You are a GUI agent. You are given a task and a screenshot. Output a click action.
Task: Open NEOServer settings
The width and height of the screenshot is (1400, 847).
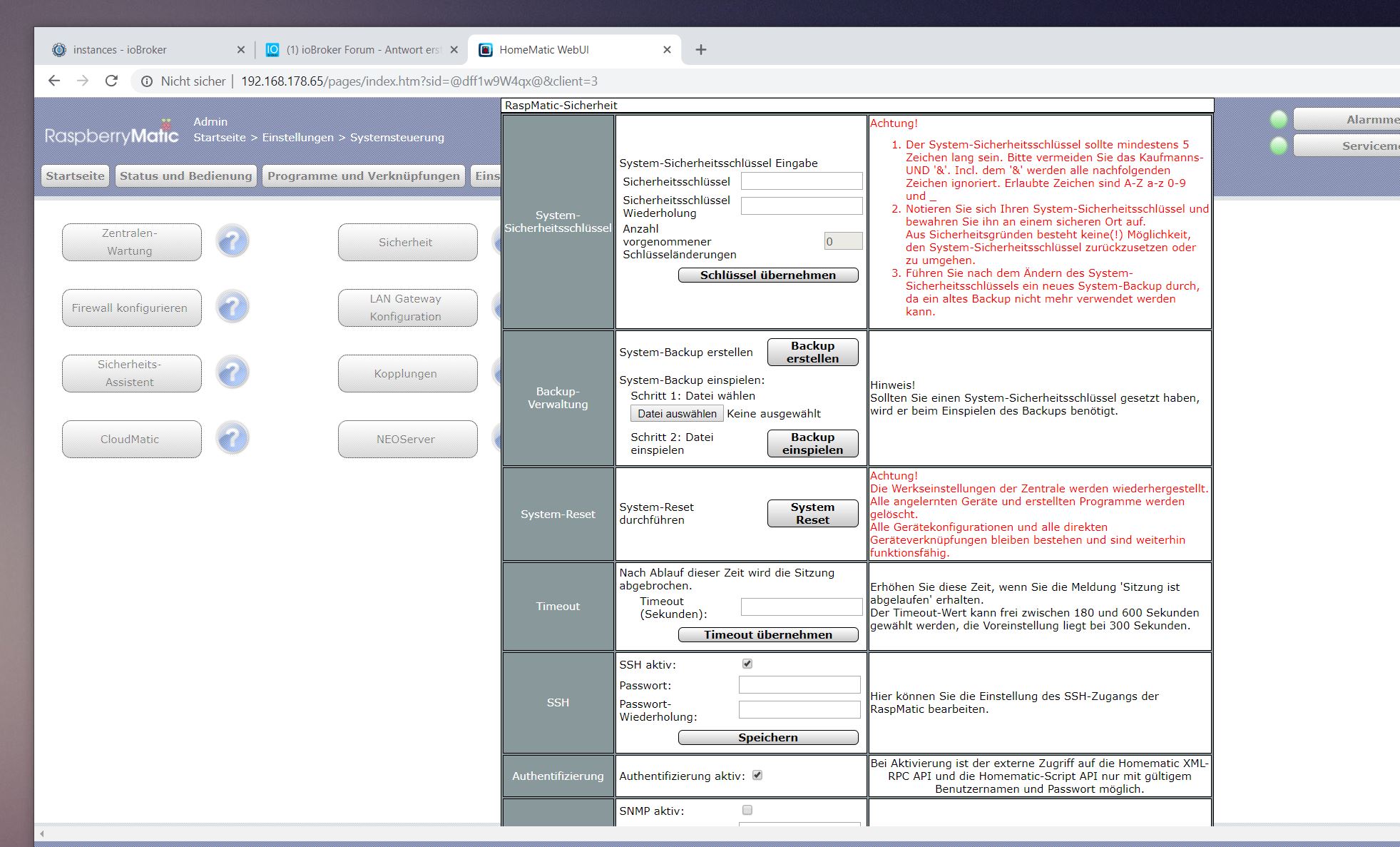(407, 439)
